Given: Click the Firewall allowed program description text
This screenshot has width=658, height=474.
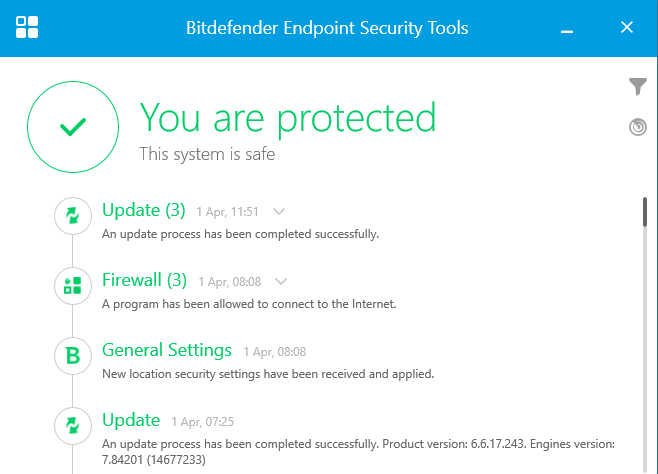Looking at the screenshot, I should (250, 304).
